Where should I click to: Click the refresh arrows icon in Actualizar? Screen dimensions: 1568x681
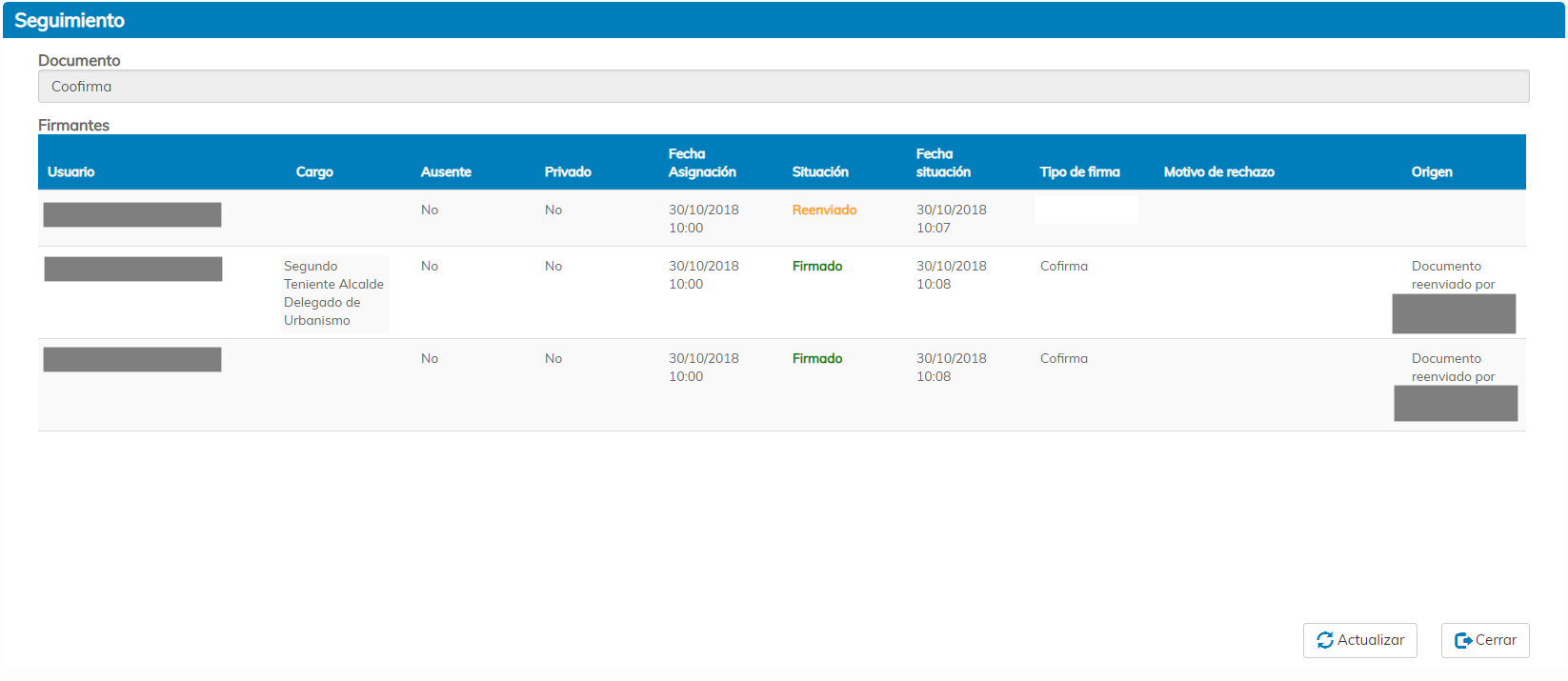click(x=1324, y=640)
